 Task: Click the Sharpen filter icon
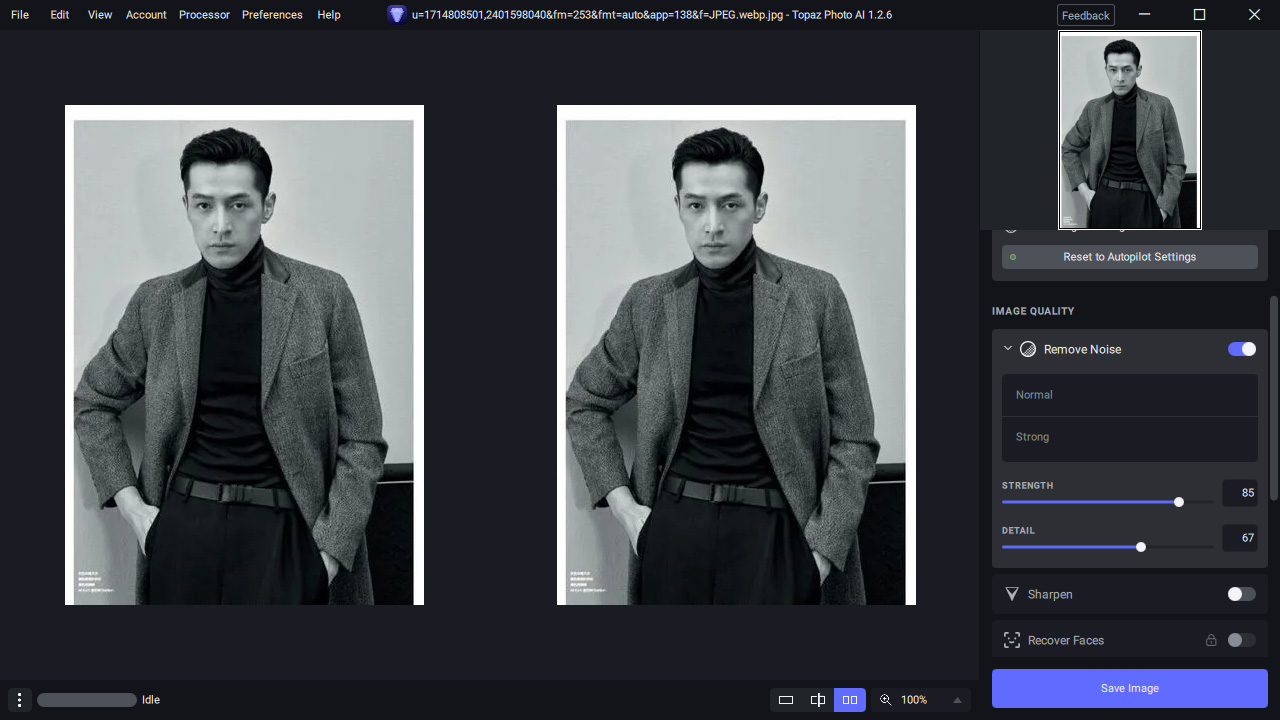pyautogui.click(x=1012, y=594)
